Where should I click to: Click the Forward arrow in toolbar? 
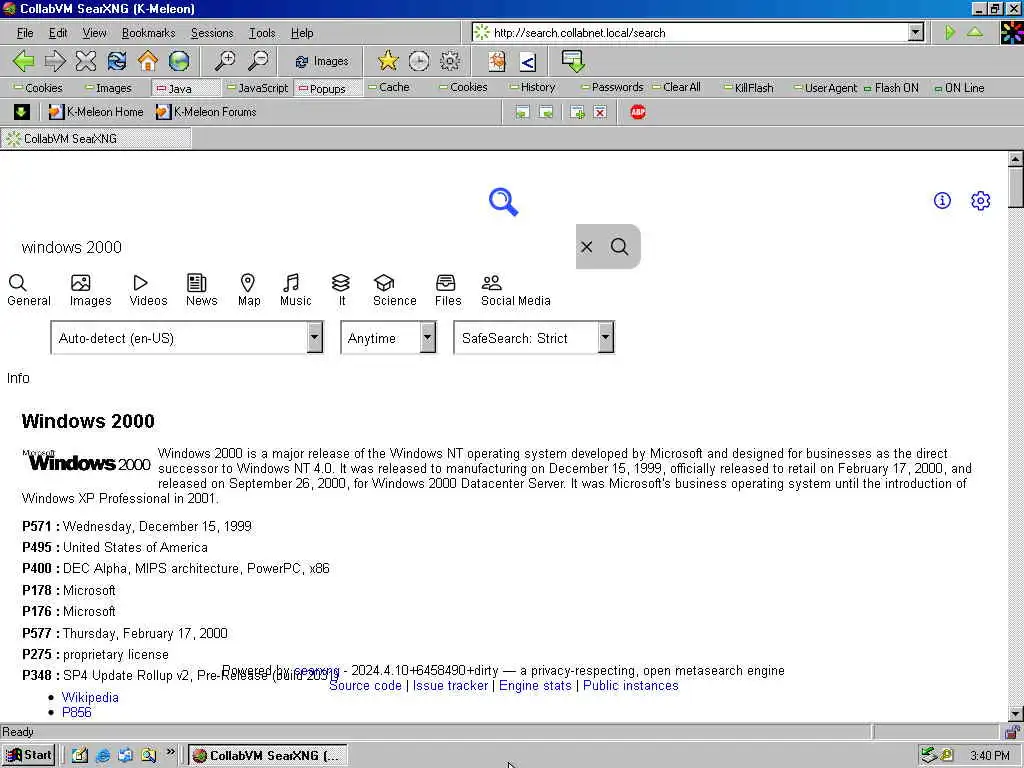tap(55, 61)
